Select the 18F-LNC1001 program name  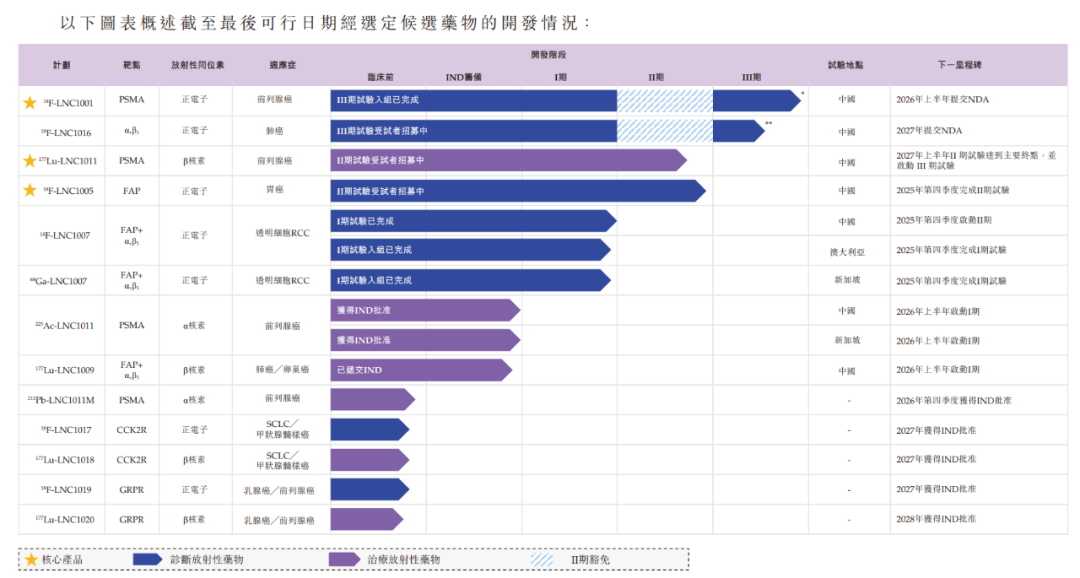pyautogui.click(x=68, y=103)
